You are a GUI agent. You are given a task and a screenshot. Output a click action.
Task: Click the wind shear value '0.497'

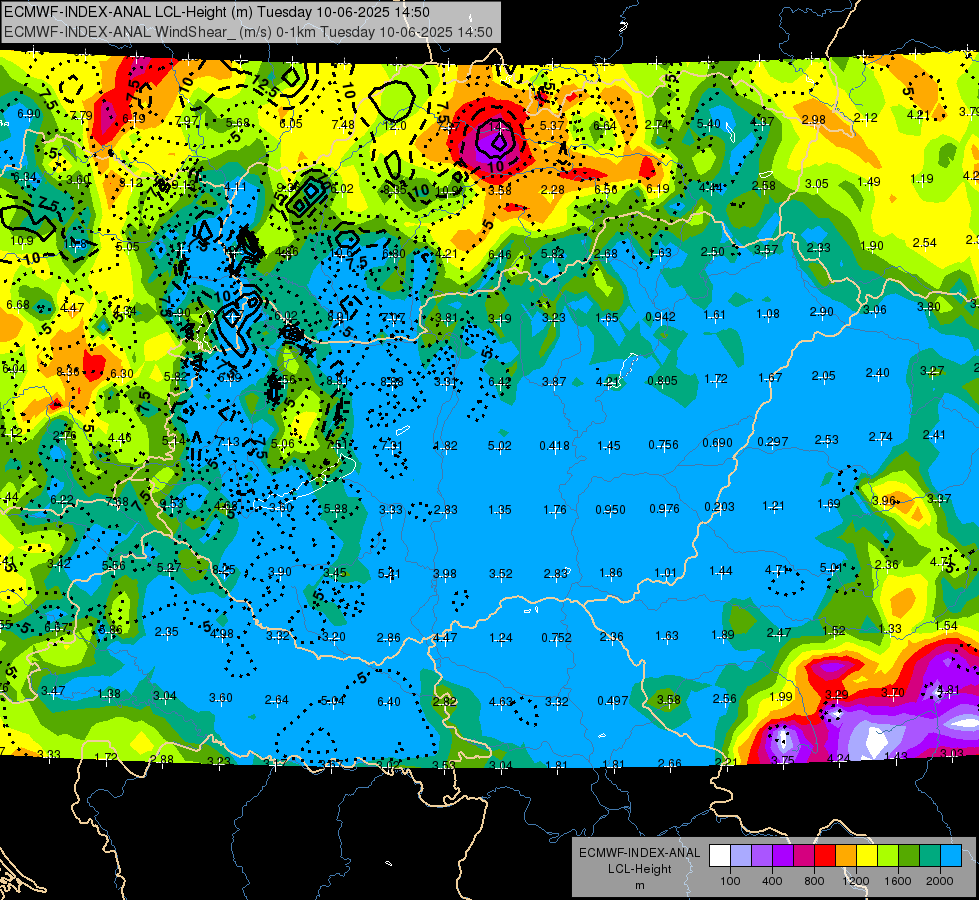[x=612, y=701]
